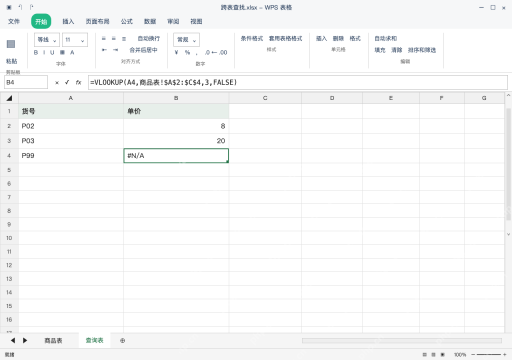The image size is (512, 360).
Task: Select cell A4 containing P99
Action: pos(71,156)
